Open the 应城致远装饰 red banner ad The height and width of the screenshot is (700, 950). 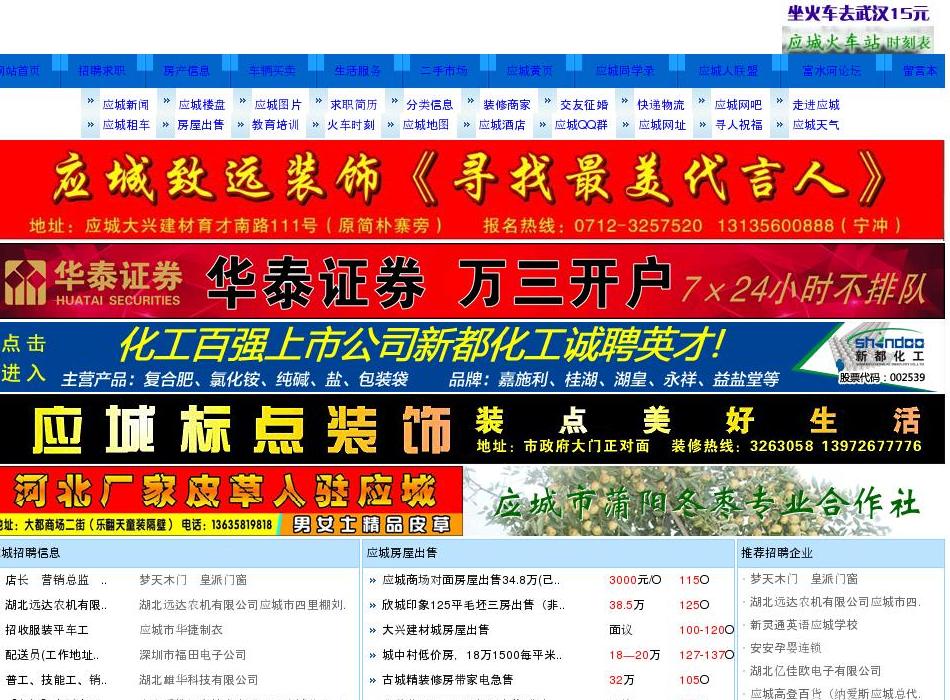(x=472, y=190)
